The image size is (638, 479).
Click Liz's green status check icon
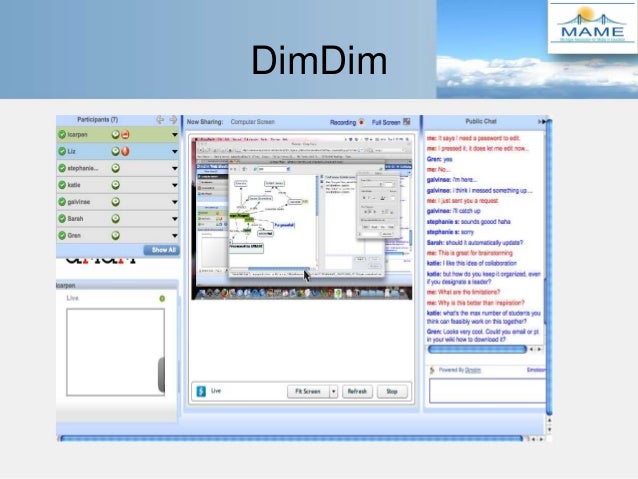[62, 151]
